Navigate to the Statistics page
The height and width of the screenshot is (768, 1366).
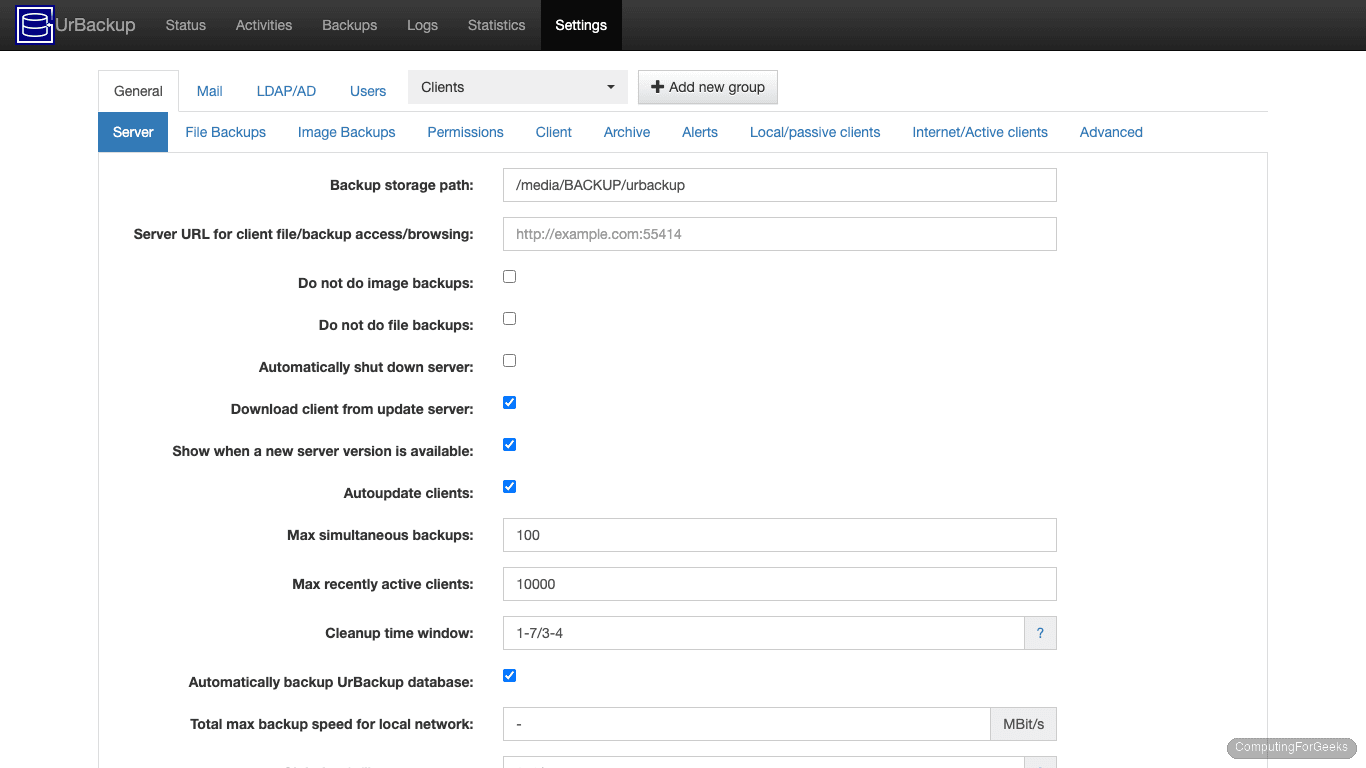pyautogui.click(x=496, y=25)
